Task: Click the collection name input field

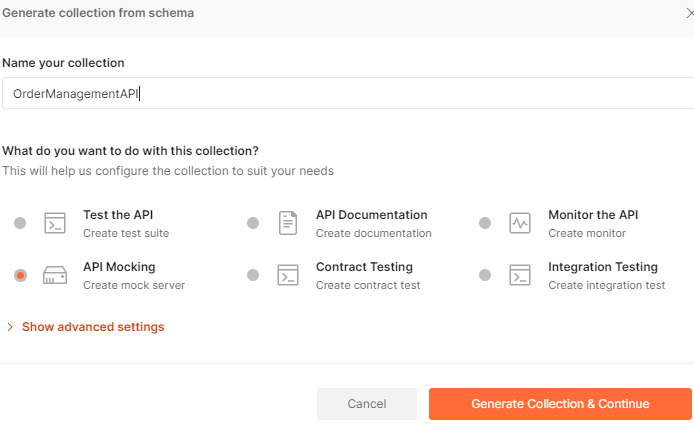Action: [x=348, y=93]
